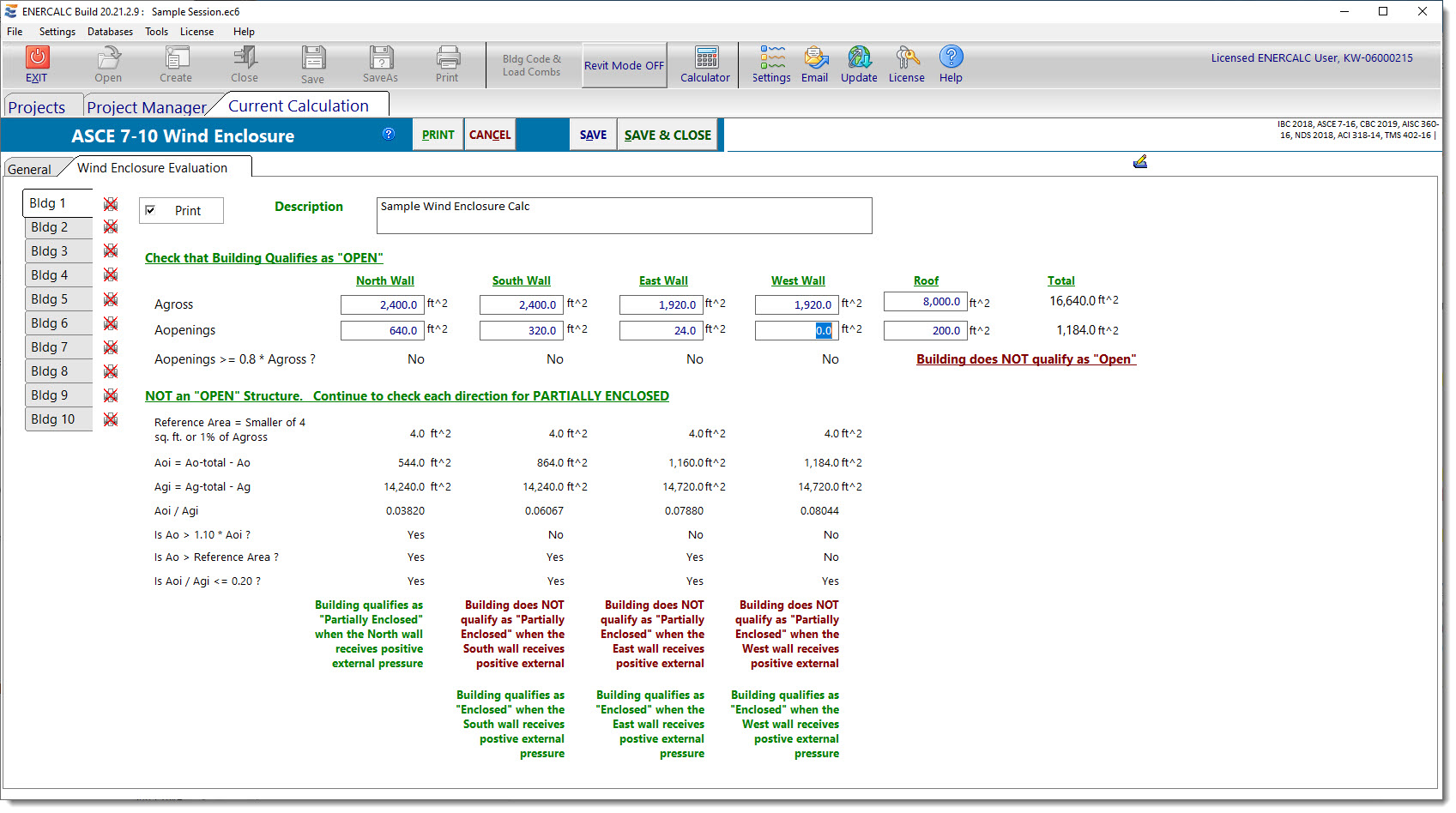Click the Description text box
The height and width of the screenshot is (813, 1456).
[x=624, y=215]
